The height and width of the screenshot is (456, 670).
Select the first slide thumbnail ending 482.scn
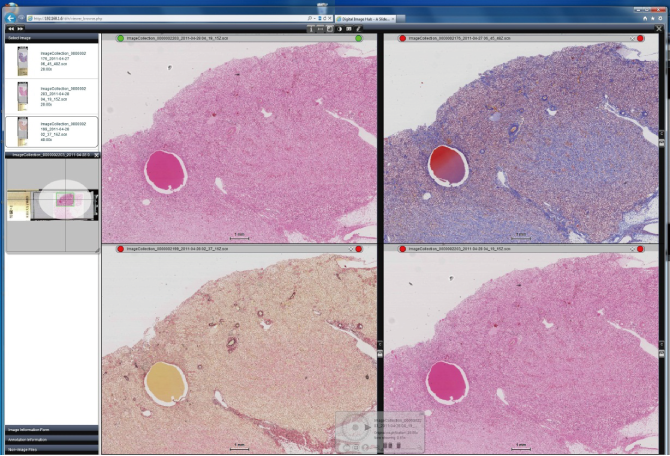[50, 61]
